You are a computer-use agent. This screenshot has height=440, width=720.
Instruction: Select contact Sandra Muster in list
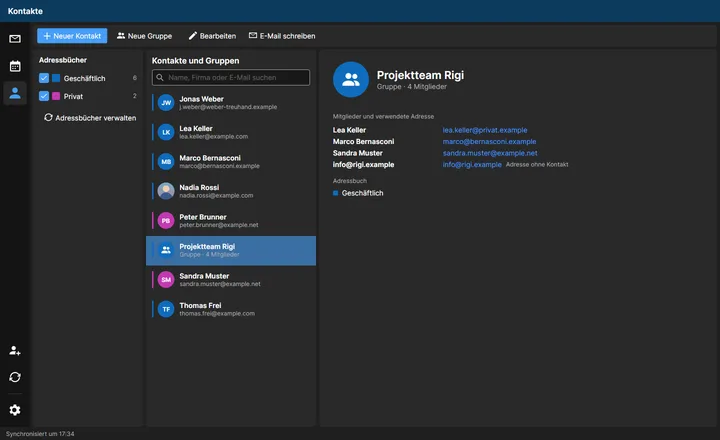[x=231, y=280]
